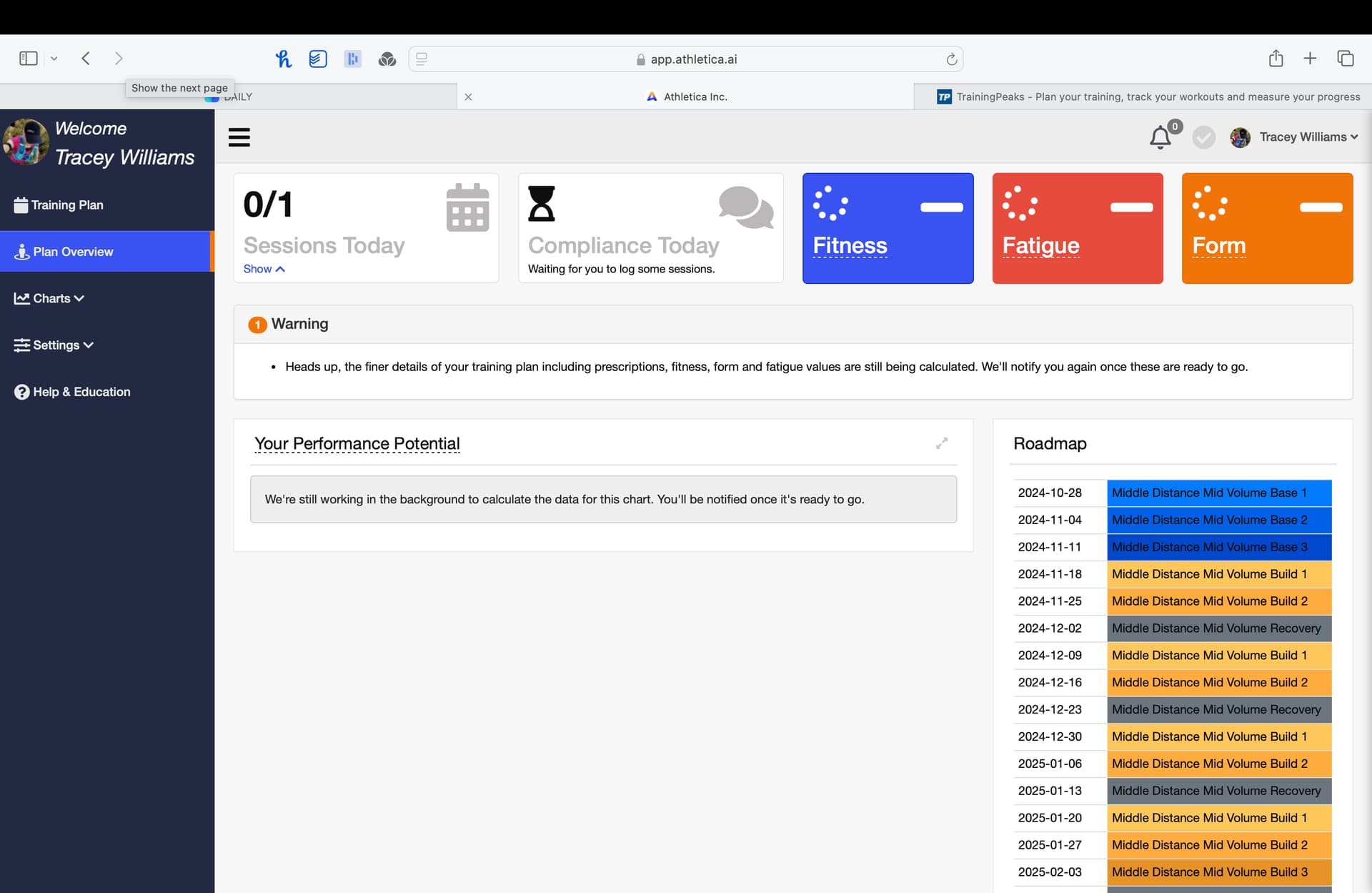Click the orange warning count badge

click(257, 325)
